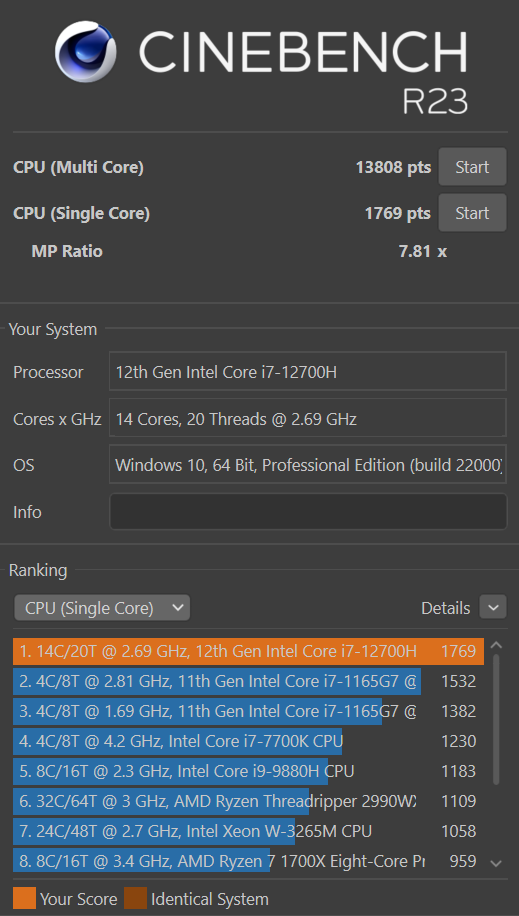Select ranking row 7 Intel Xeon W-3265M
This screenshot has height=916, width=519.
(x=248, y=831)
